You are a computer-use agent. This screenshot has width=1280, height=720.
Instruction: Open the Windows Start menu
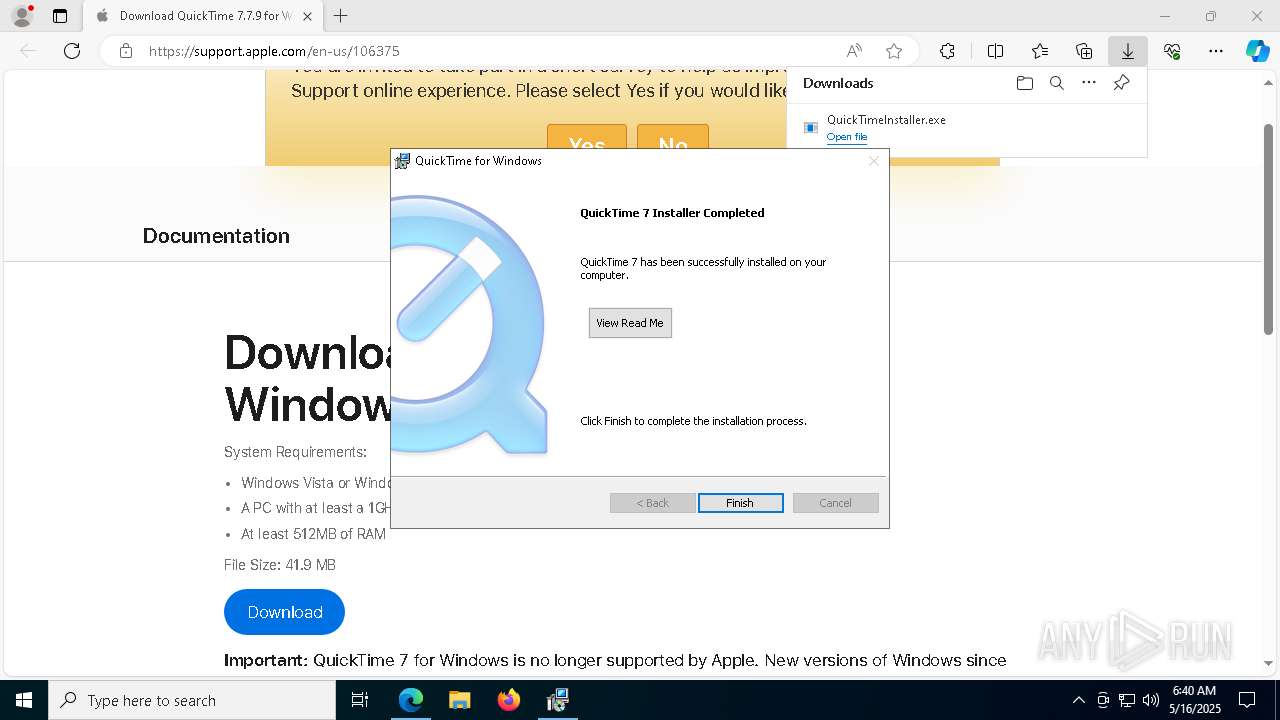coord(24,700)
